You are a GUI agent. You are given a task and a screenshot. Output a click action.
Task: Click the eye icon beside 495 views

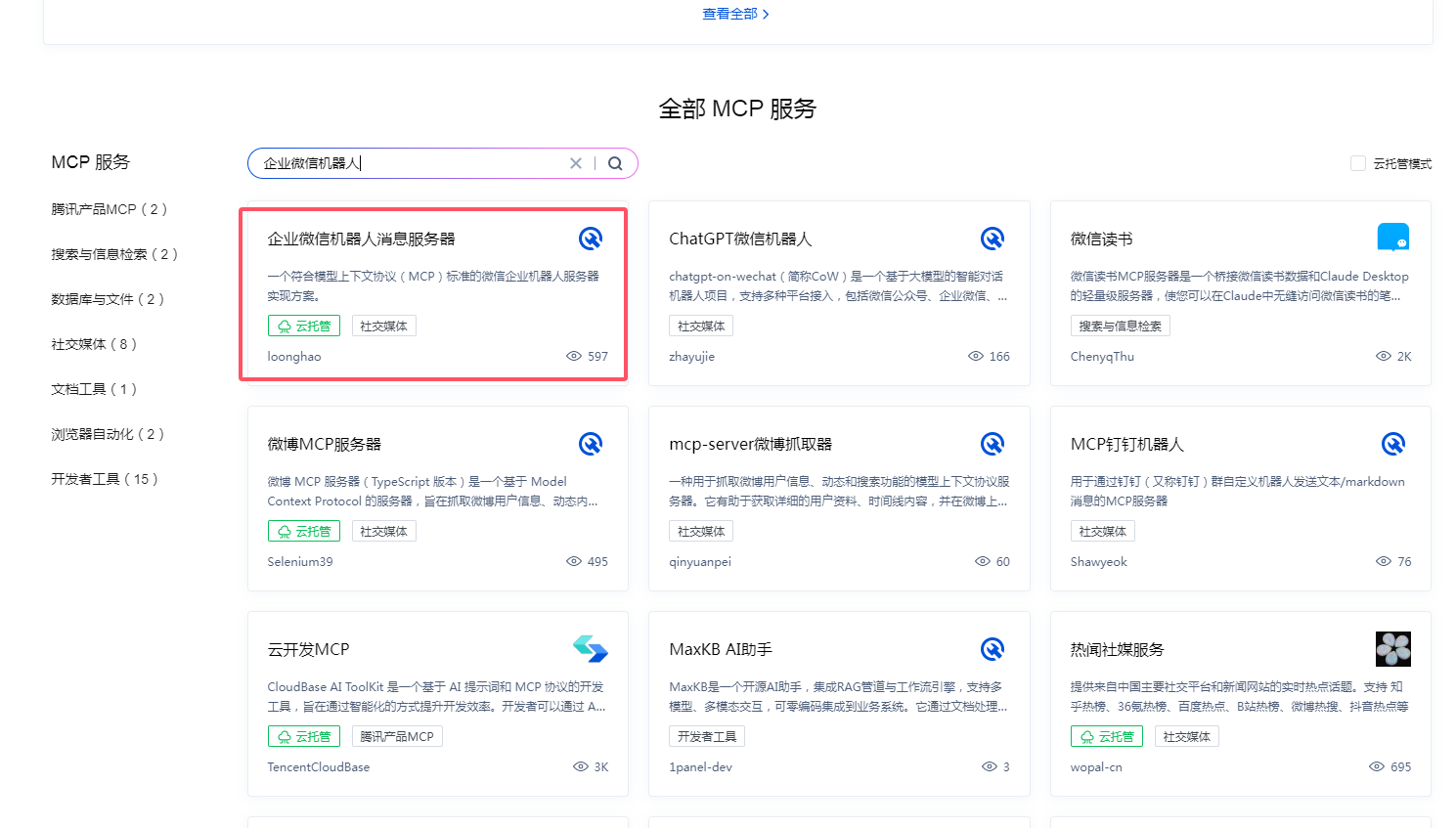[574, 561]
